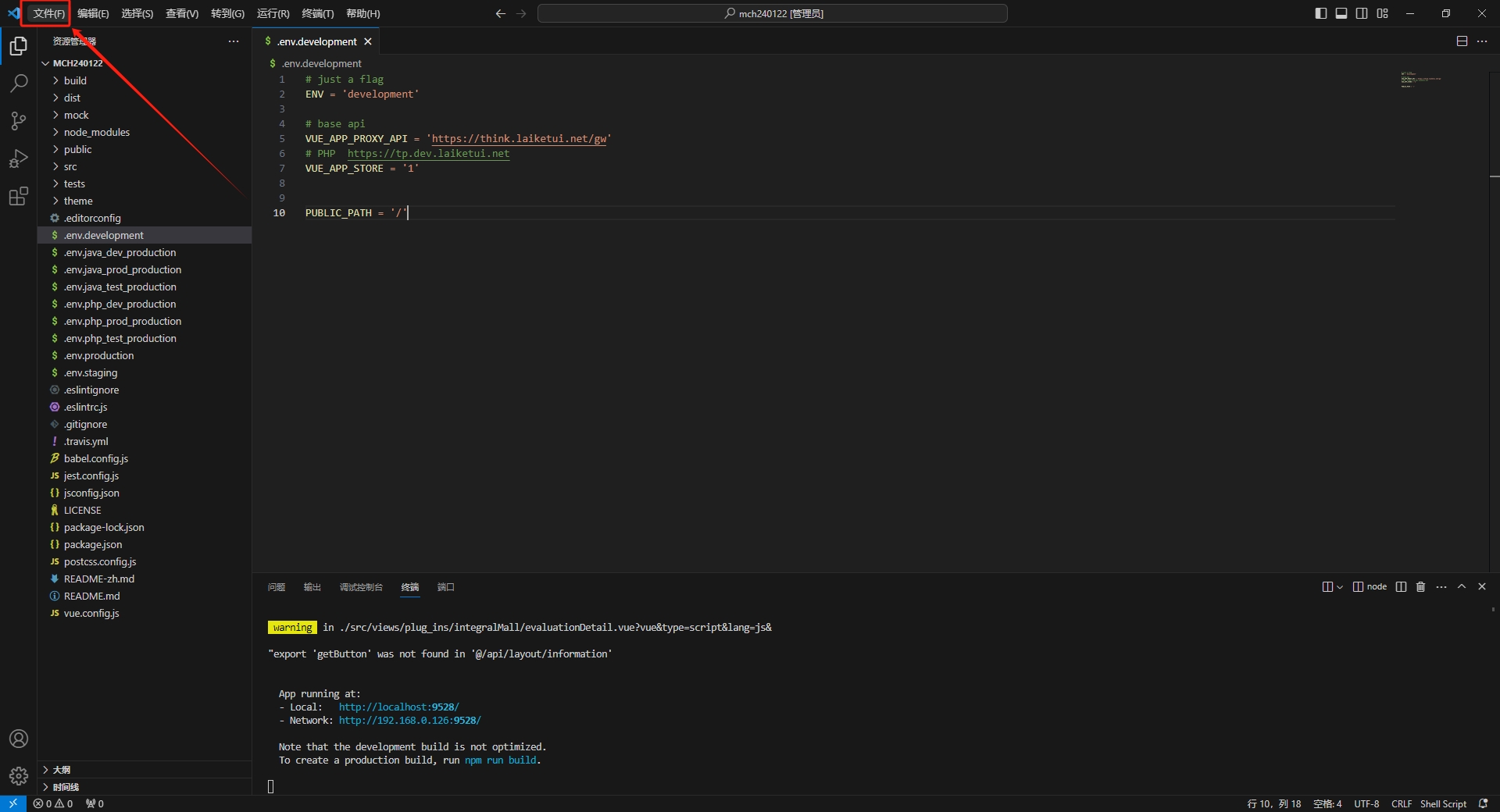Expand the 大纲 outline section
This screenshot has width=1500, height=812.
pos(61,770)
